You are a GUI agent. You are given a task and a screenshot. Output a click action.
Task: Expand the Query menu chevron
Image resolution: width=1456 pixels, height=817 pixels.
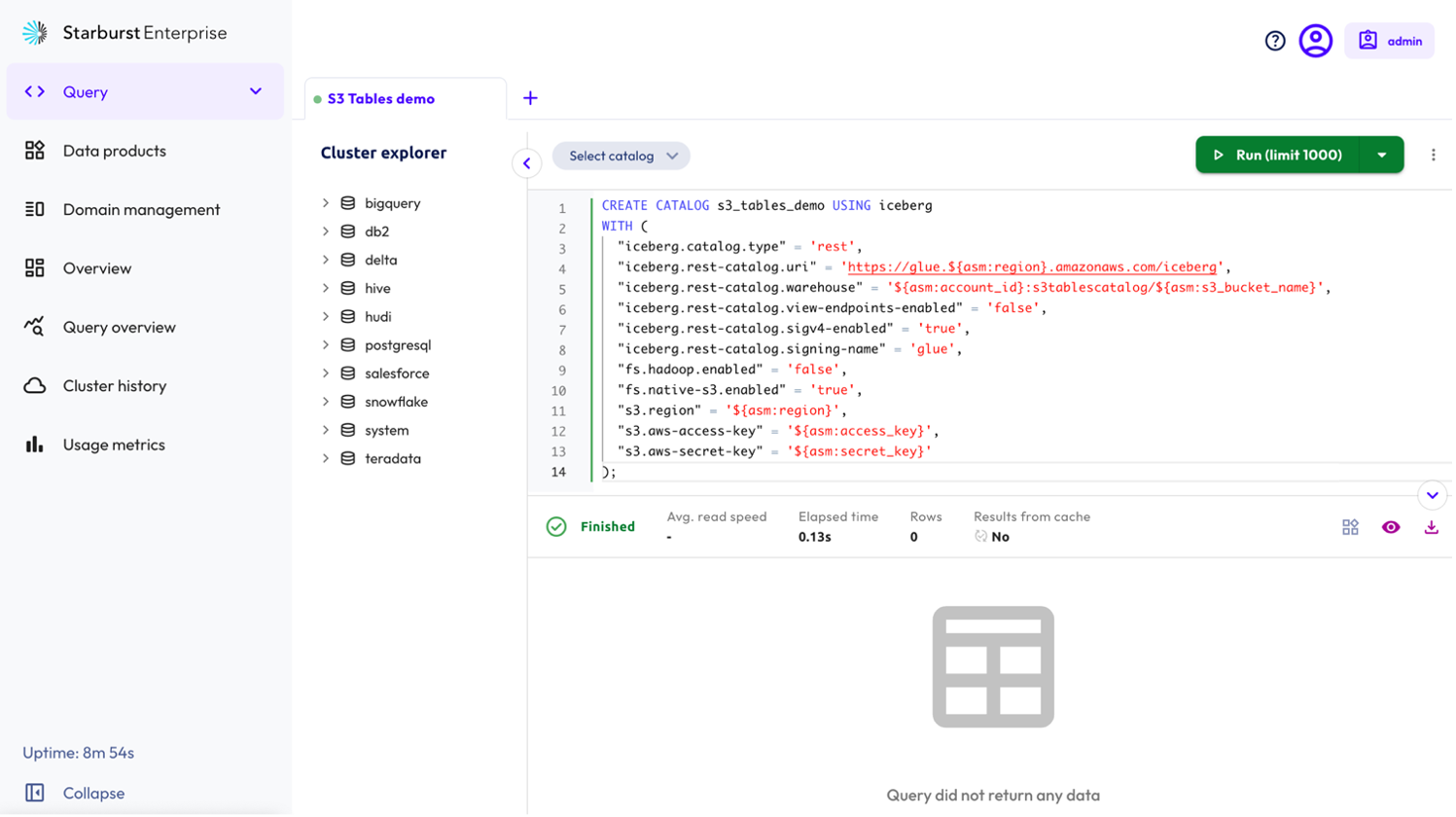256,91
